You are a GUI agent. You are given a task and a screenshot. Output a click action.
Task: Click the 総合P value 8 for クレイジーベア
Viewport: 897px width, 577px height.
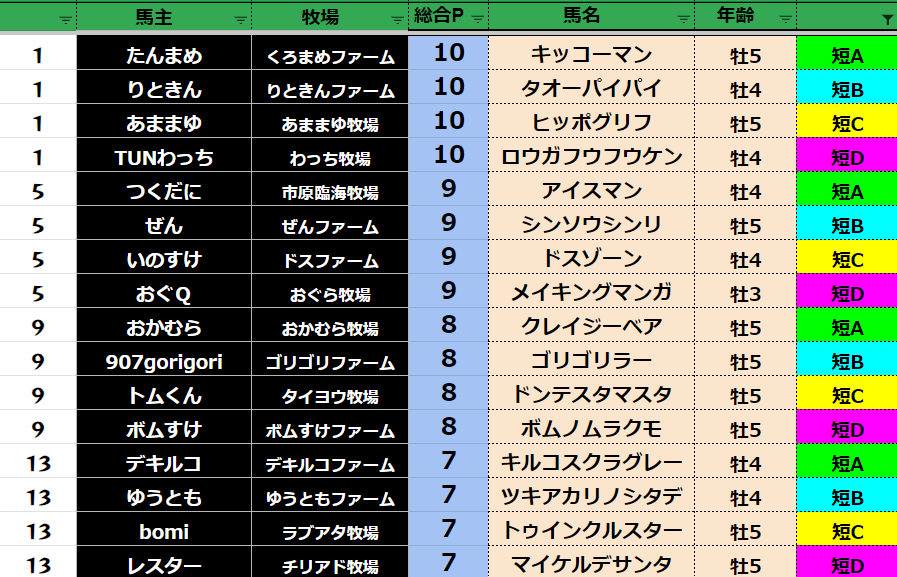tap(448, 327)
